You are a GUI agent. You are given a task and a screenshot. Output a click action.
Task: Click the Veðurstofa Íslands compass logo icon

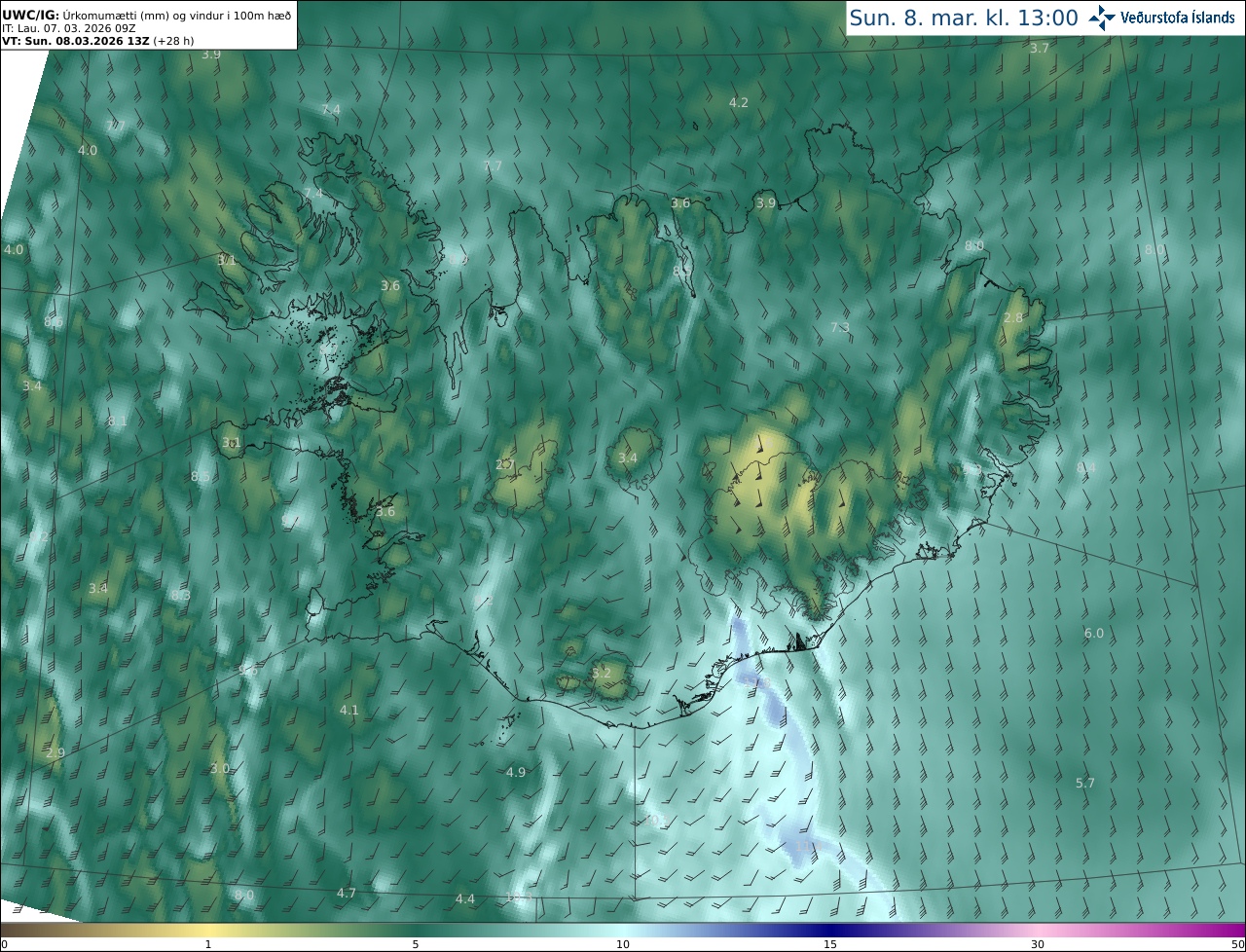1103,18
